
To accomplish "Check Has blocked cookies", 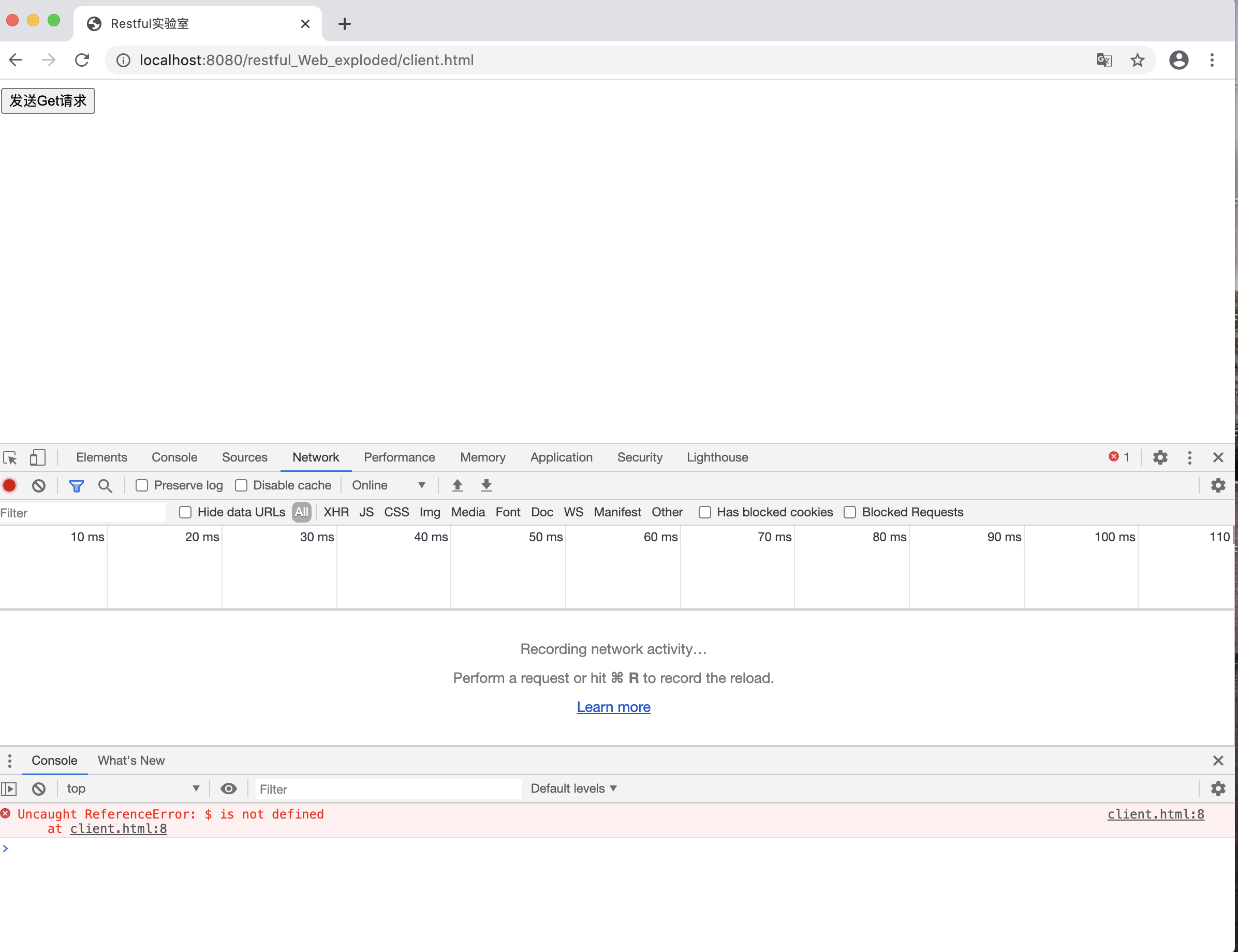I will pyautogui.click(x=704, y=512).
